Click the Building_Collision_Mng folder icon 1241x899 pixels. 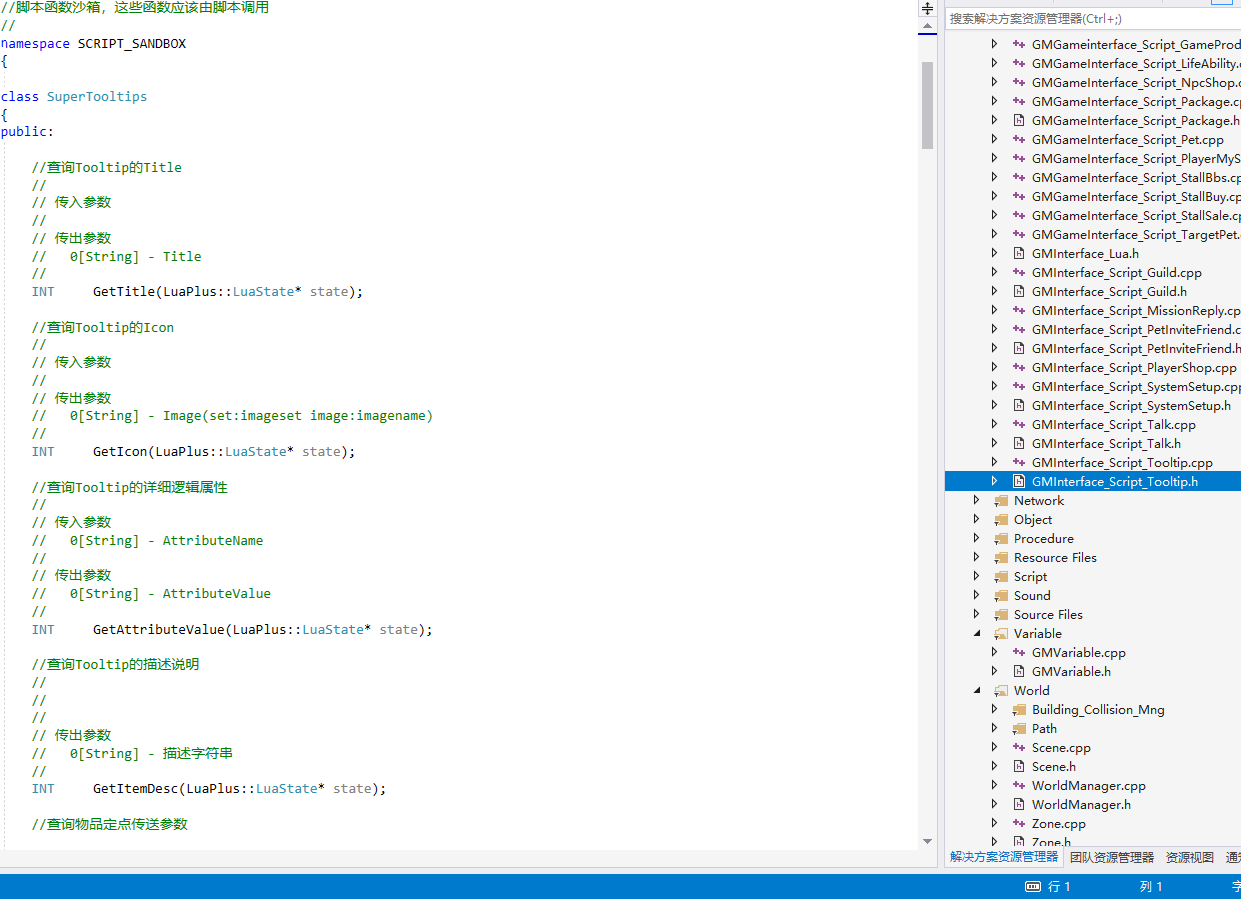pyautogui.click(x=1019, y=710)
